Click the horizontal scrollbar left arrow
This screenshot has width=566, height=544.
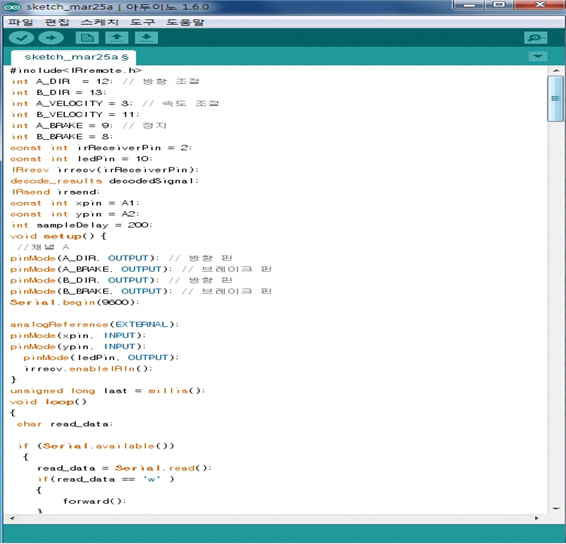(12, 518)
